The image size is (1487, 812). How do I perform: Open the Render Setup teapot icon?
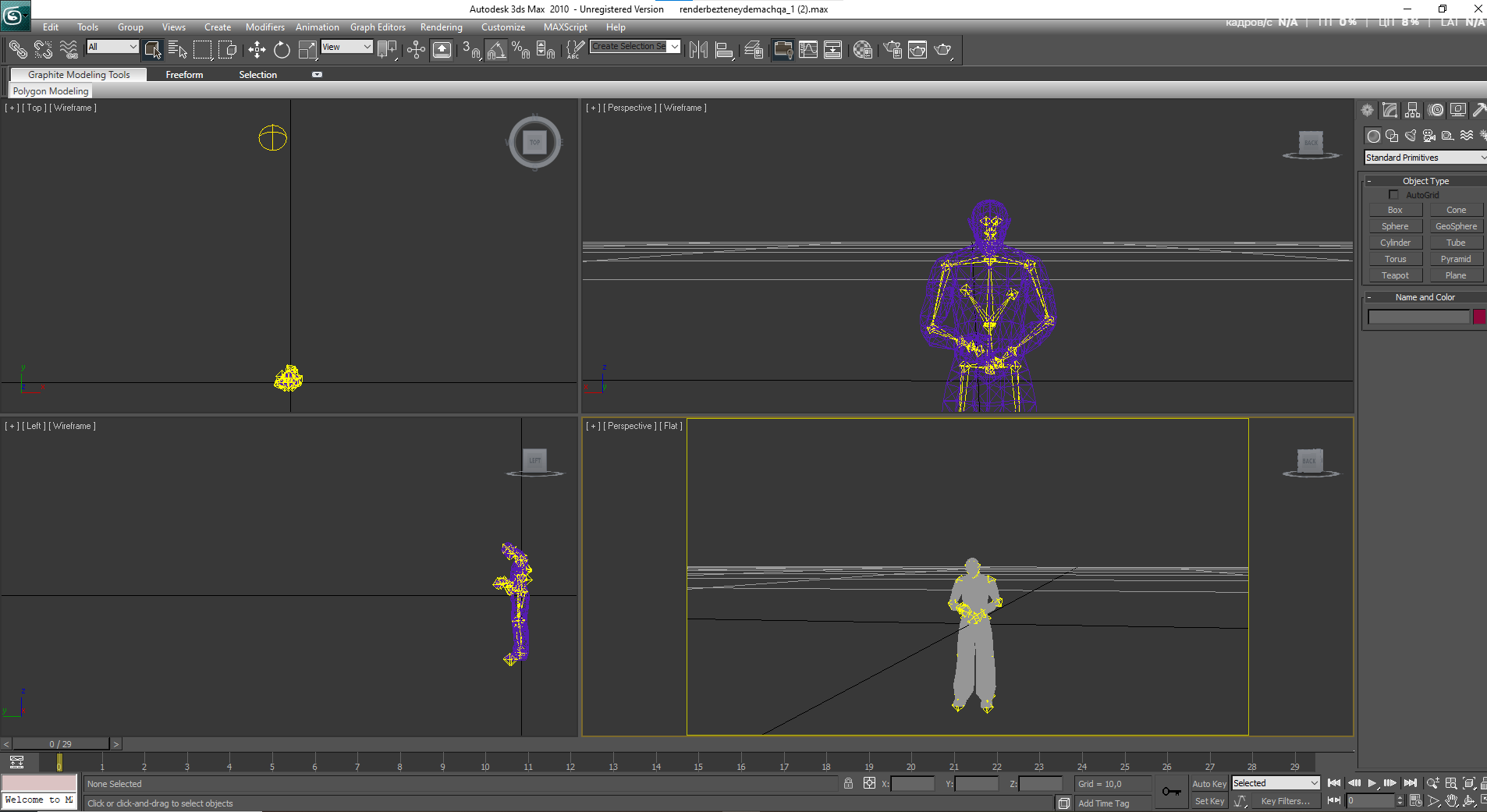(893, 50)
